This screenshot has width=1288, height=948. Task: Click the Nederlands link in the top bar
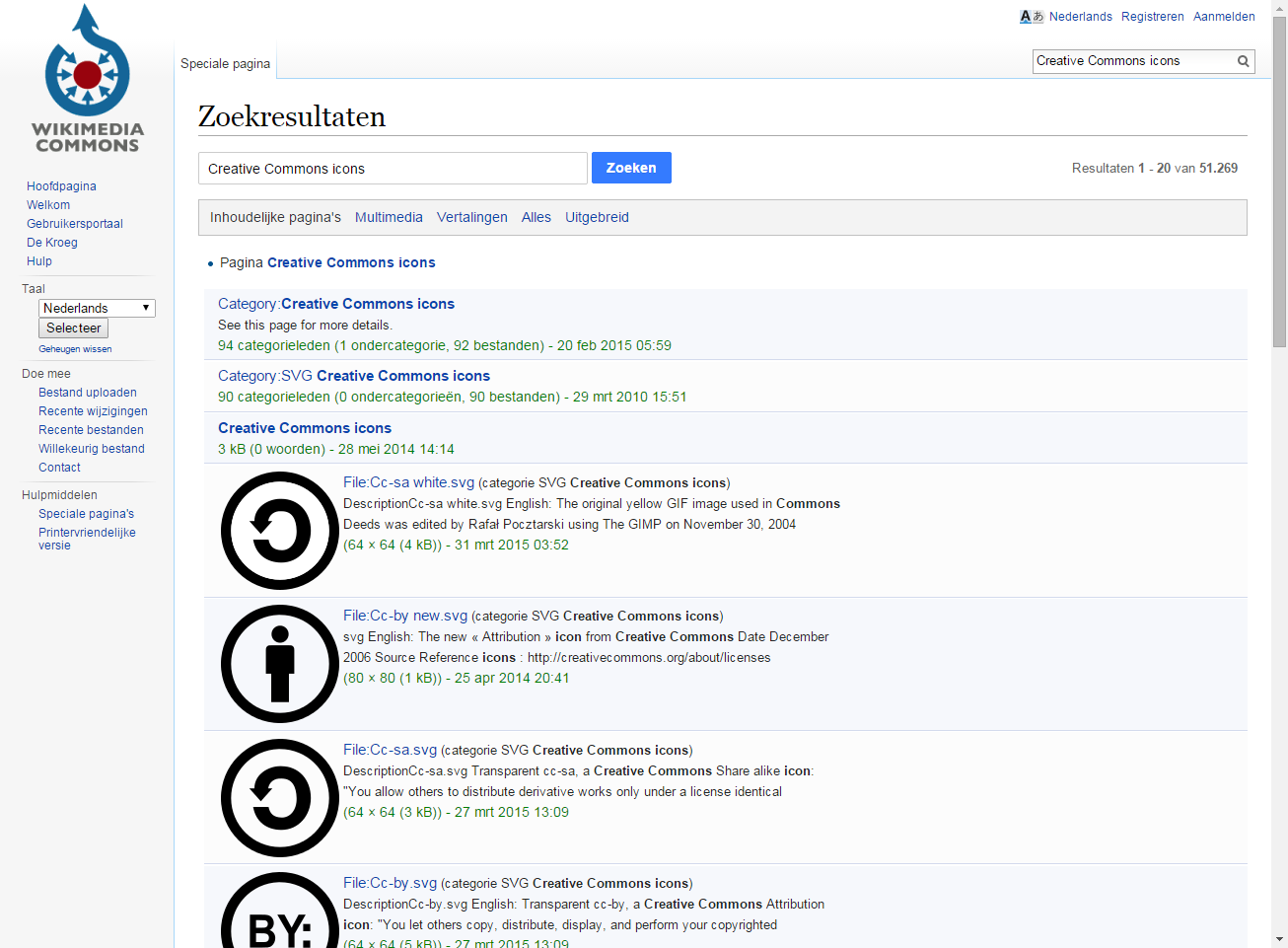point(1081,17)
